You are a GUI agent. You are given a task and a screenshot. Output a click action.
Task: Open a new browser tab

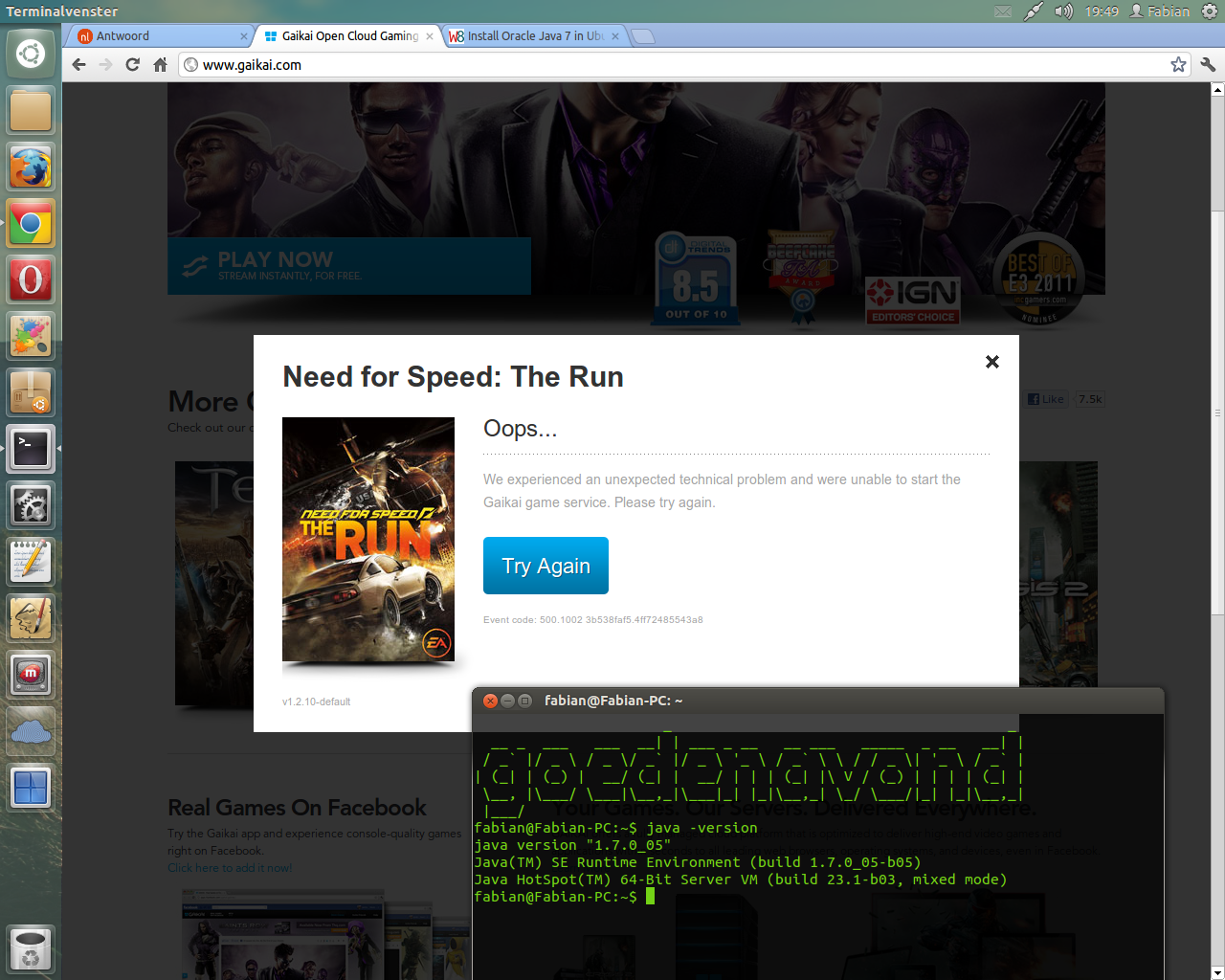point(644,36)
